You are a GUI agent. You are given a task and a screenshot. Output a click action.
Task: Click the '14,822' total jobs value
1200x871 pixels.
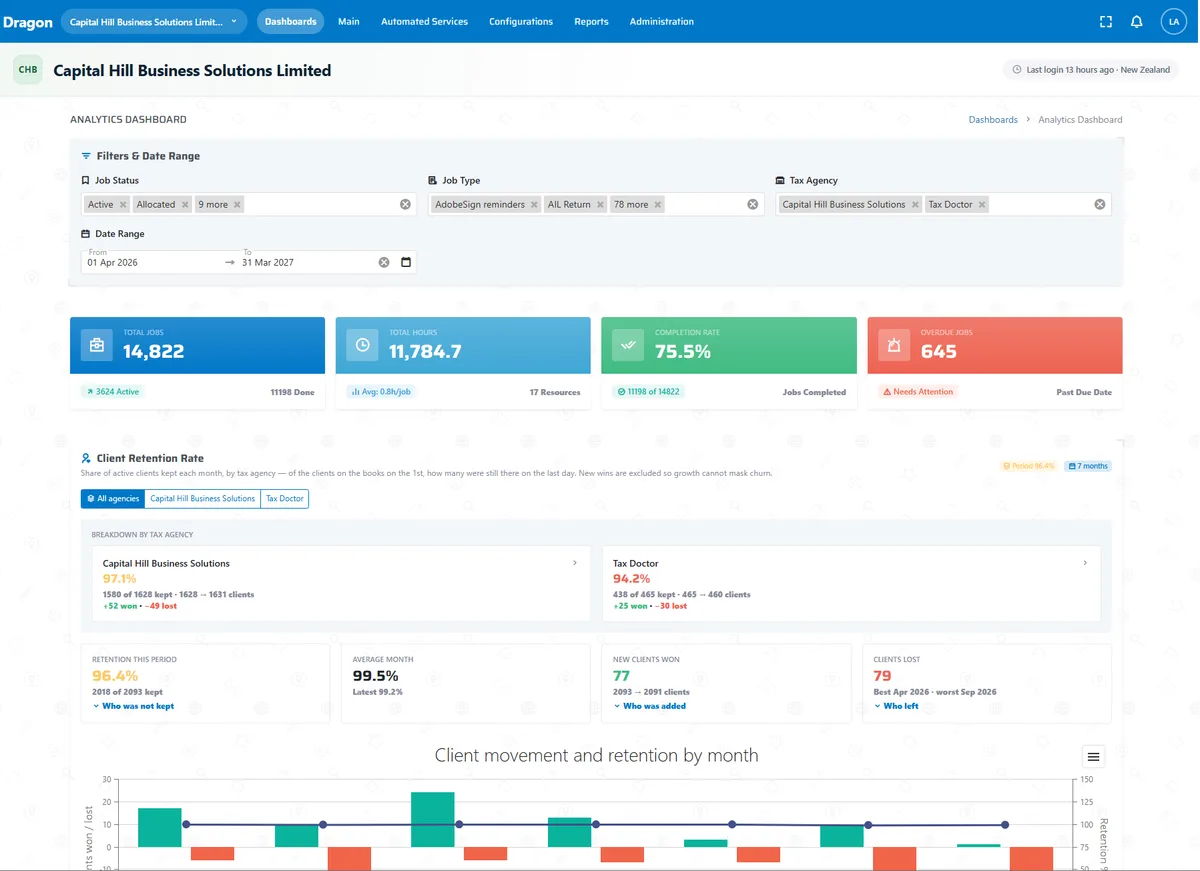tap(154, 352)
